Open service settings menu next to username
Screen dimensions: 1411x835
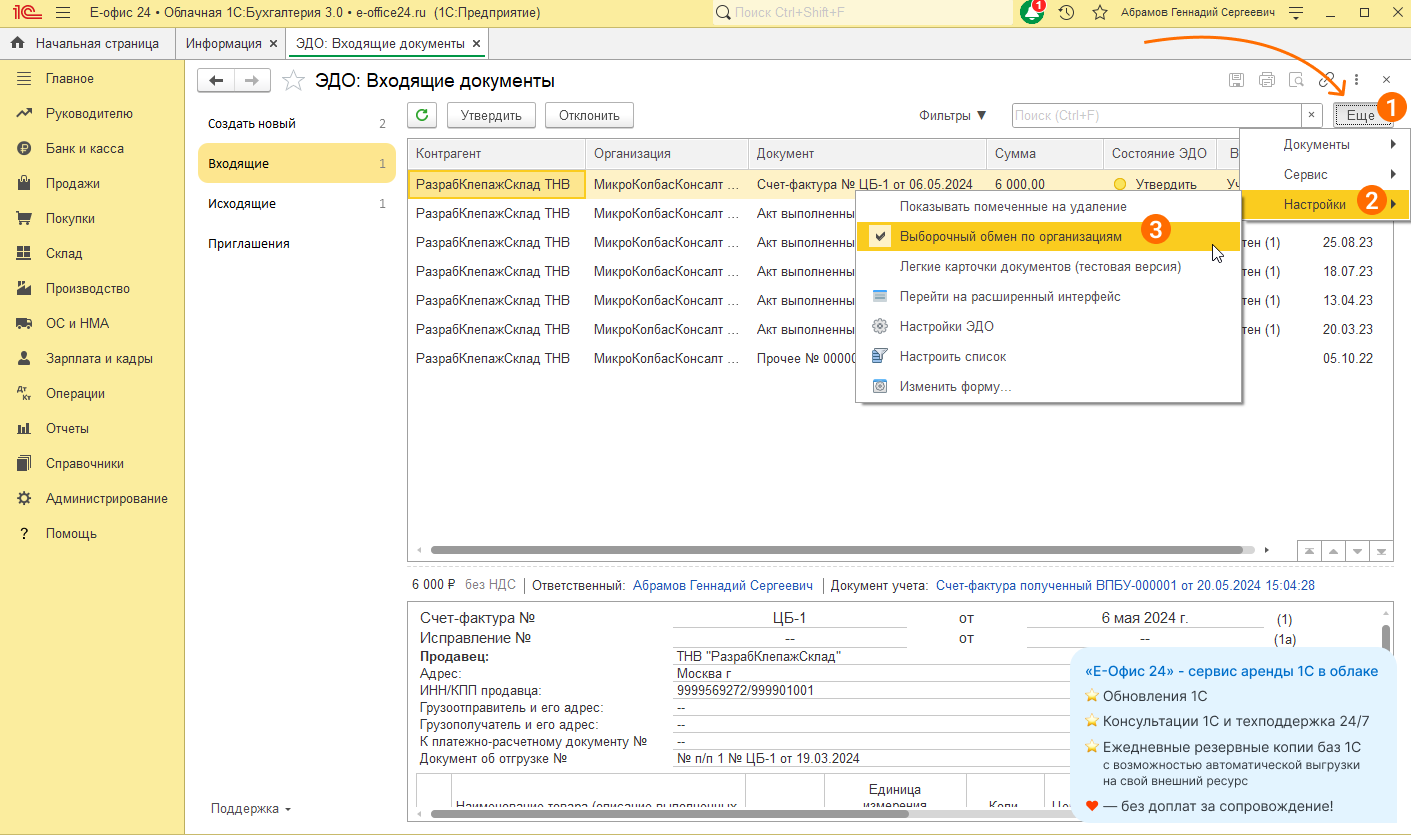1297,13
